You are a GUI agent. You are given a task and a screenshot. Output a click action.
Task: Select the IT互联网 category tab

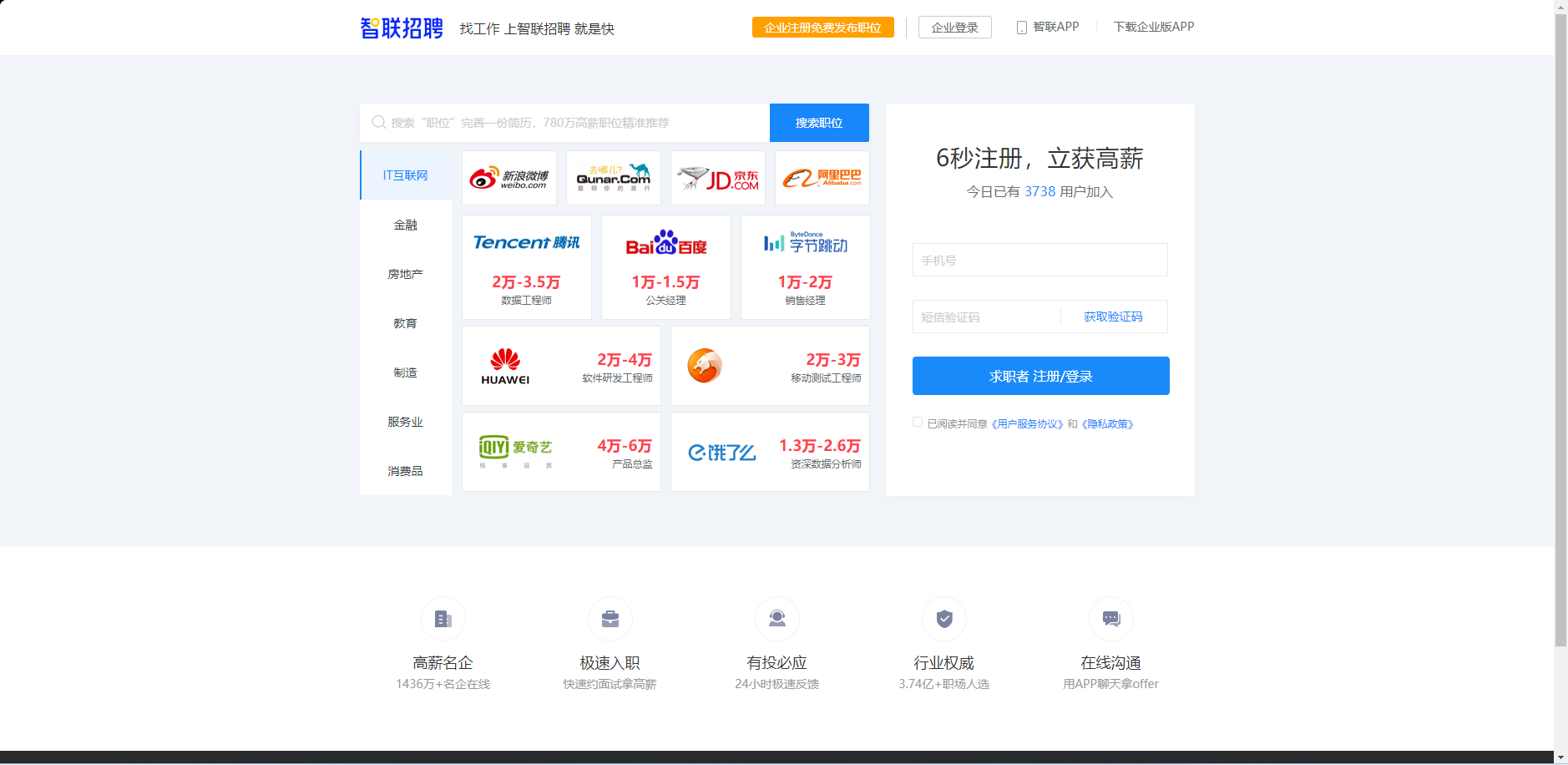pyautogui.click(x=406, y=175)
